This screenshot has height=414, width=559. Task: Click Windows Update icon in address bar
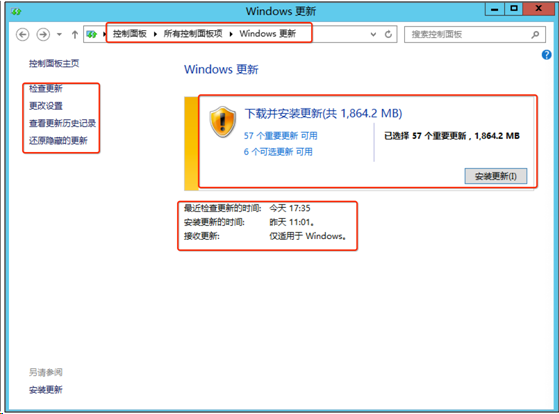[92, 34]
